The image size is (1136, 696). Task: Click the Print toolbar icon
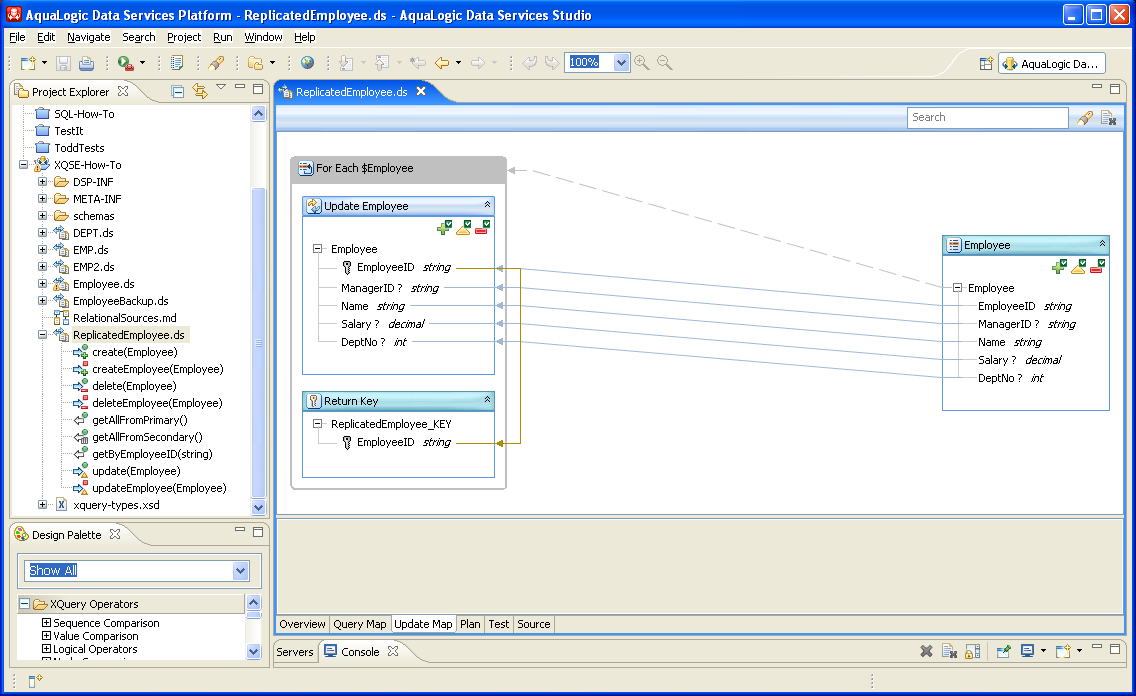click(86, 63)
